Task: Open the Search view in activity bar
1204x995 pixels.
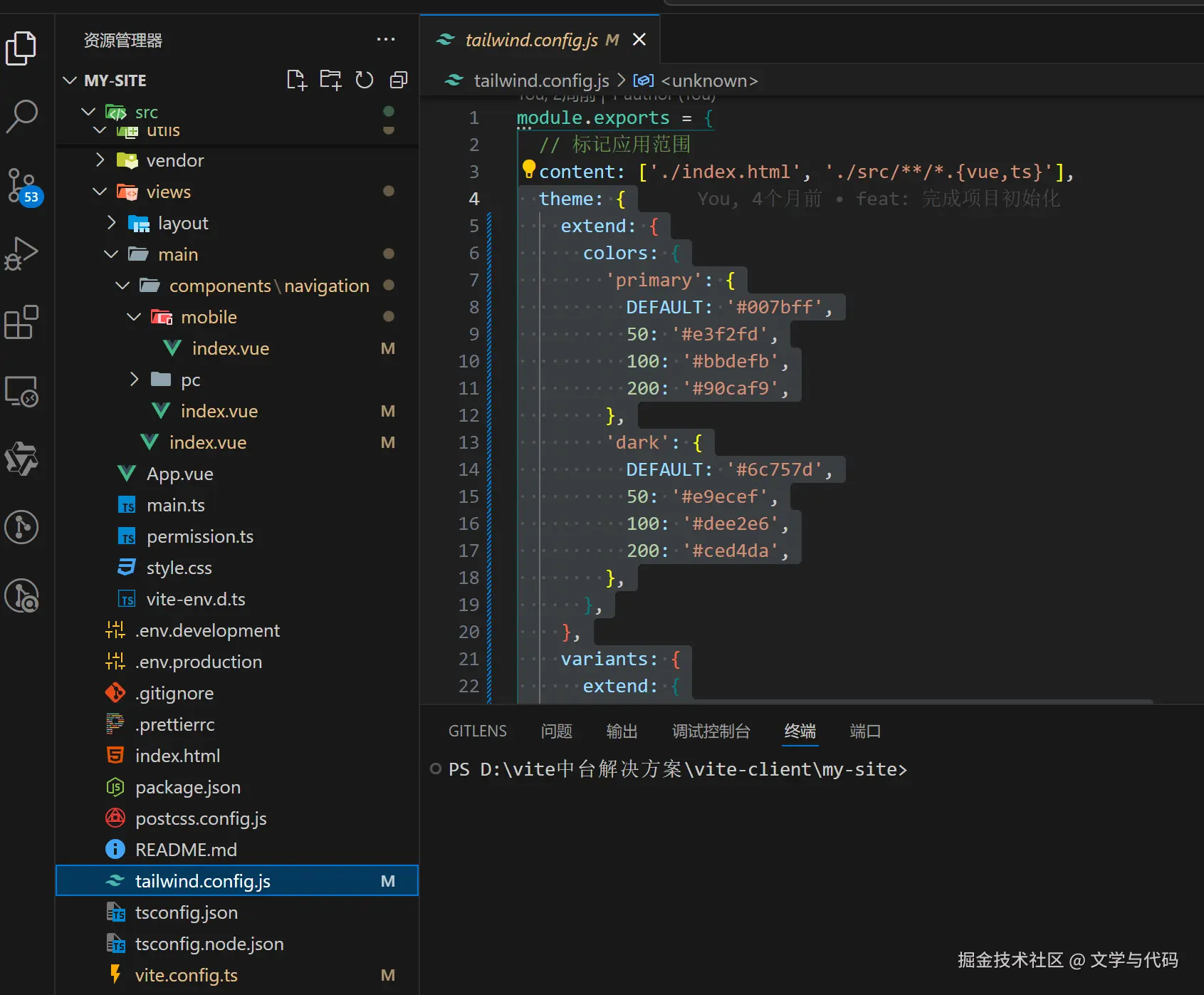Action: tap(21, 116)
